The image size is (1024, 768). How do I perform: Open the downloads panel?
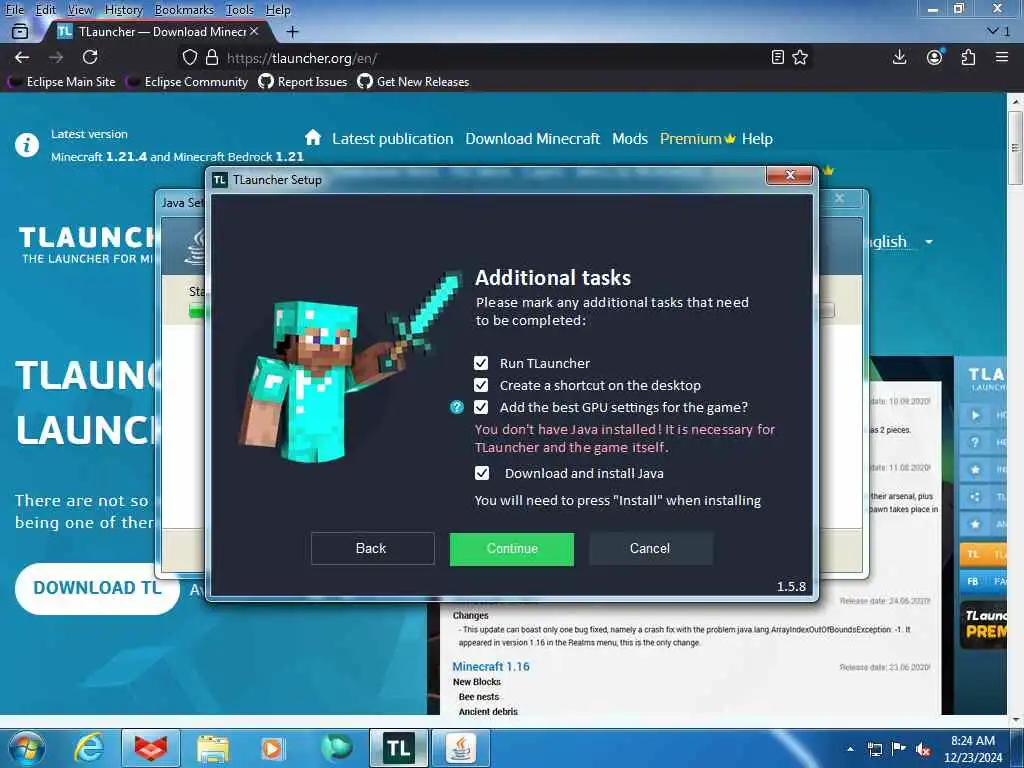pyautogui.click(x=899, y=57)
